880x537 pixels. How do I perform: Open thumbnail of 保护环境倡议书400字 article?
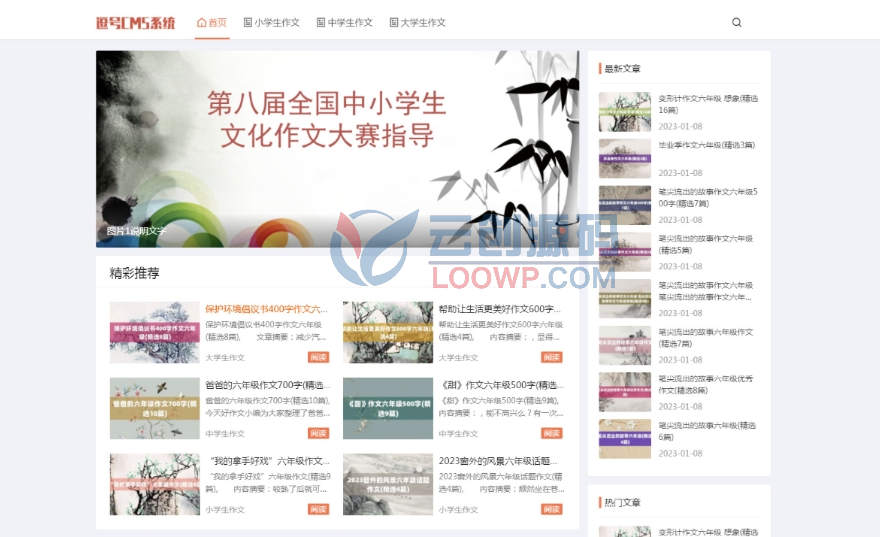(154, 332)
